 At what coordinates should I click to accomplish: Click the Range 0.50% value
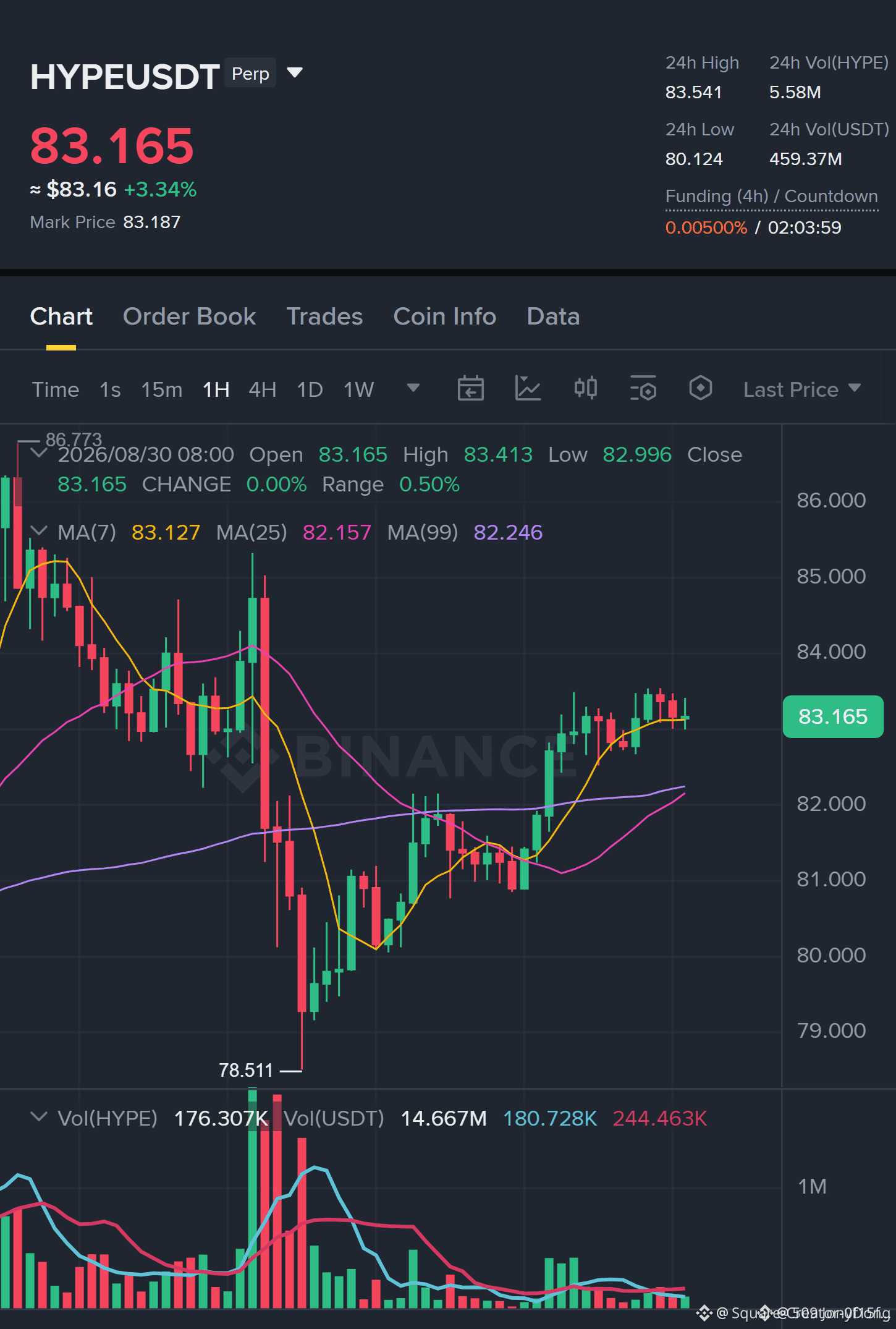[429, 484]
